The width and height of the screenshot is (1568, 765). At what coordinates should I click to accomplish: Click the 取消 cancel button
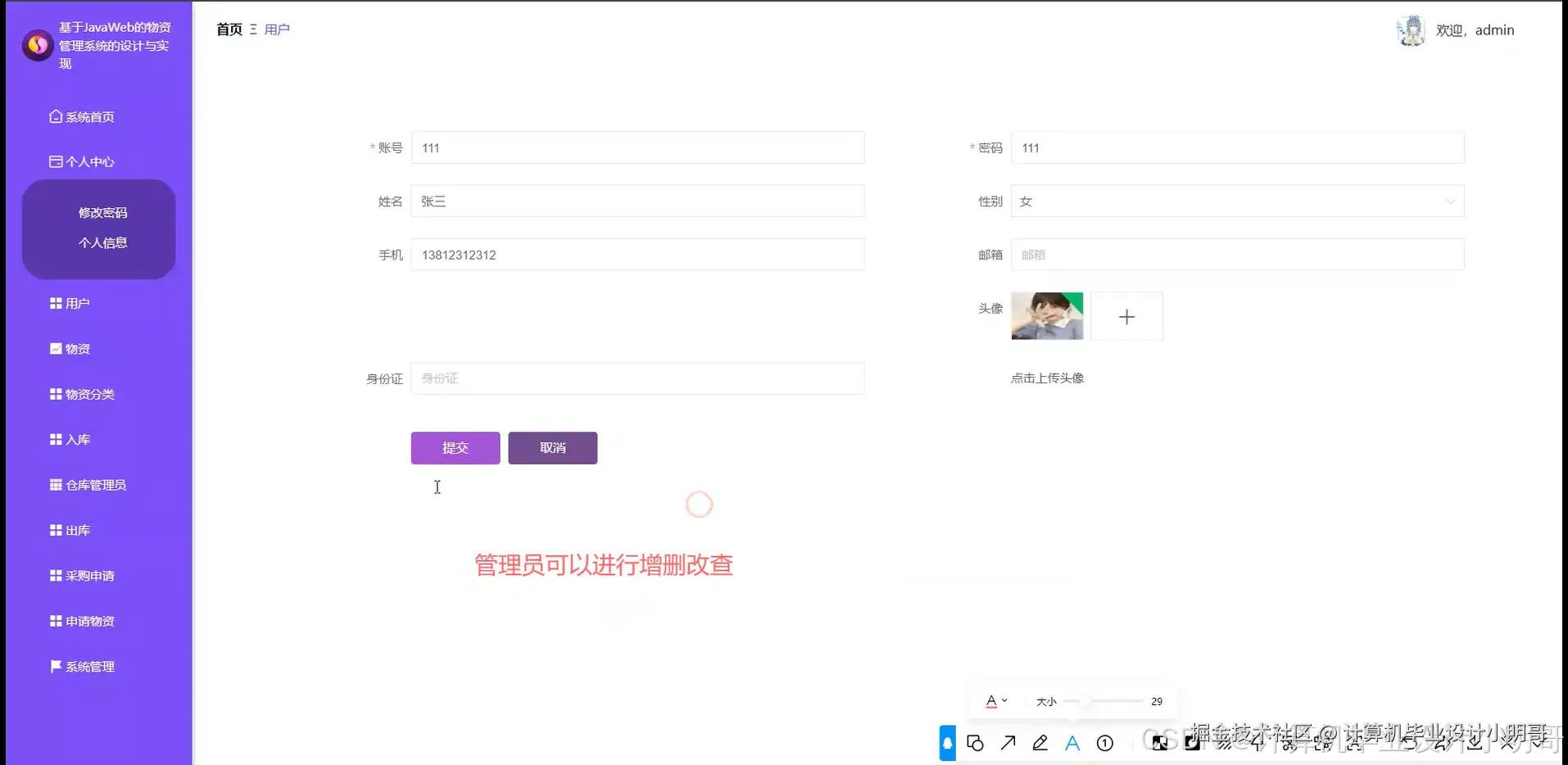(x=552, y=447)
